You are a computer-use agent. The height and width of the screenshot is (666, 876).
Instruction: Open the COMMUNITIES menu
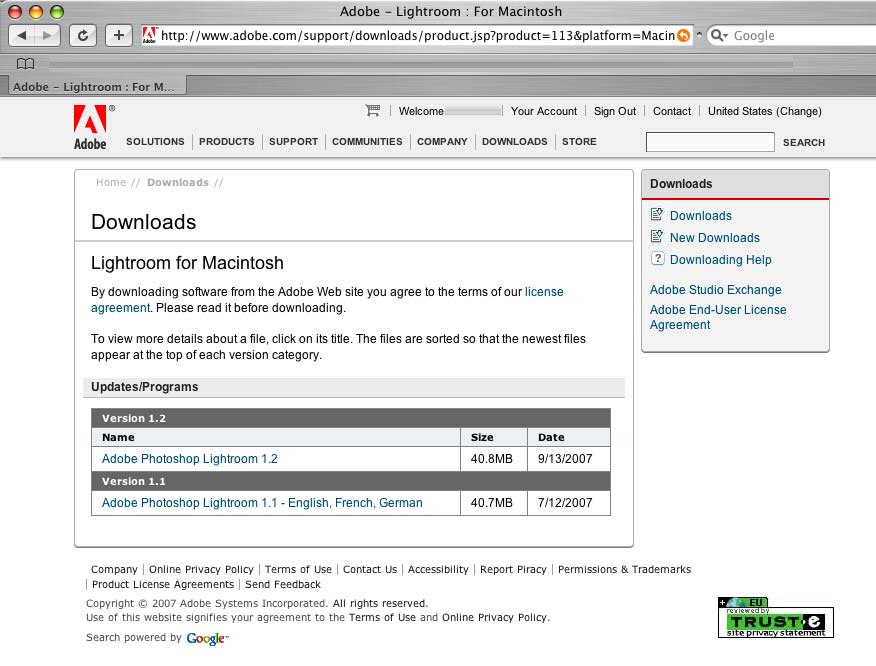[367, 141]
